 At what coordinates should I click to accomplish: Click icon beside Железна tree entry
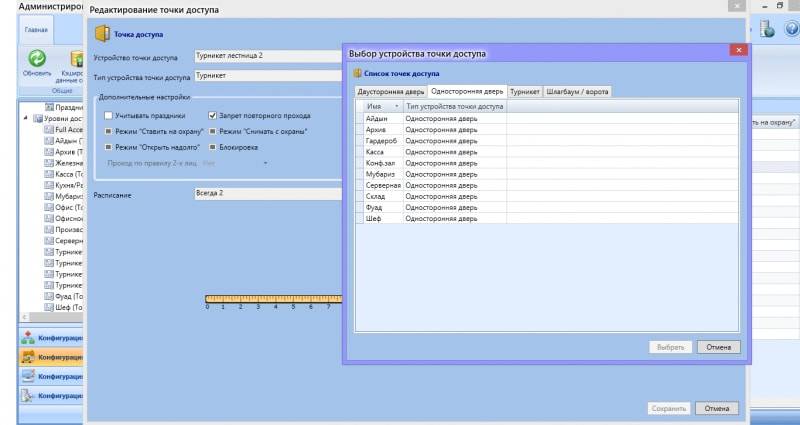point(49,163)
